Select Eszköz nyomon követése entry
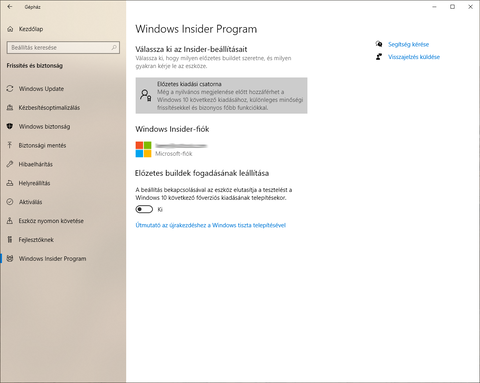Image resolution: width=480 pixels, height=383 pixels. (x=63, y=221)
